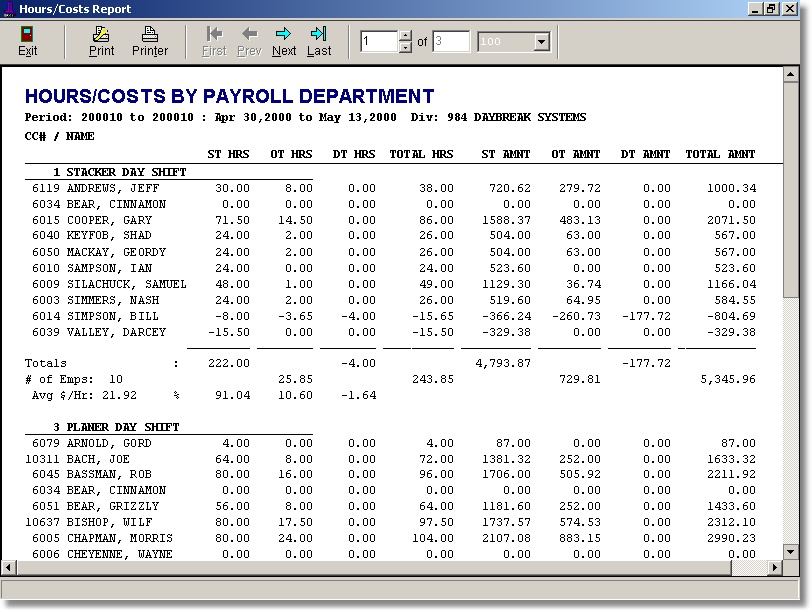Image resolution: width=812 pixels, height=612 pixels.
Task: Click the TOTAL AMNT column header
Action: 720,154
